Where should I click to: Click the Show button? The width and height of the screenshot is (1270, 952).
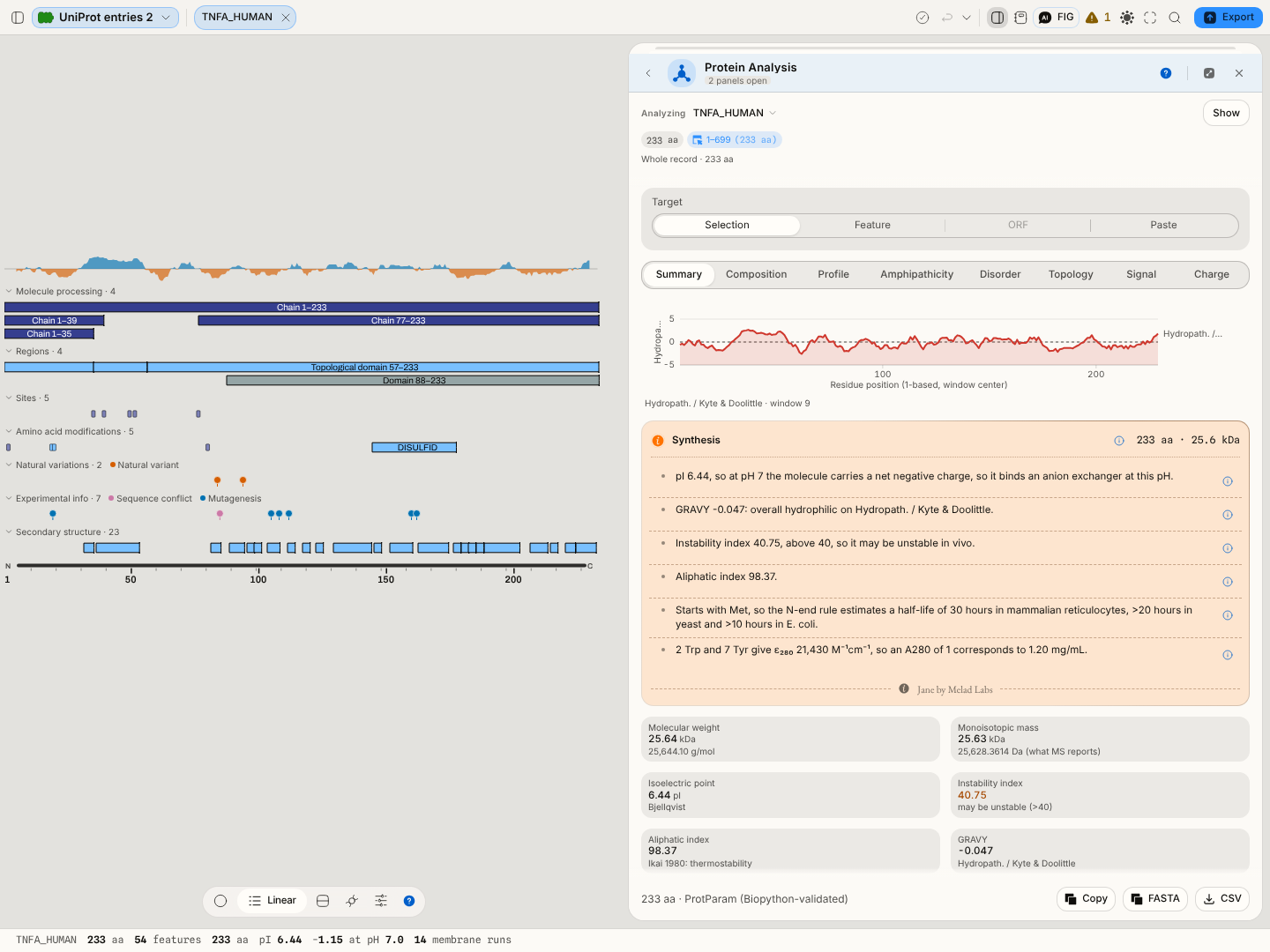tap(1226, 113)
